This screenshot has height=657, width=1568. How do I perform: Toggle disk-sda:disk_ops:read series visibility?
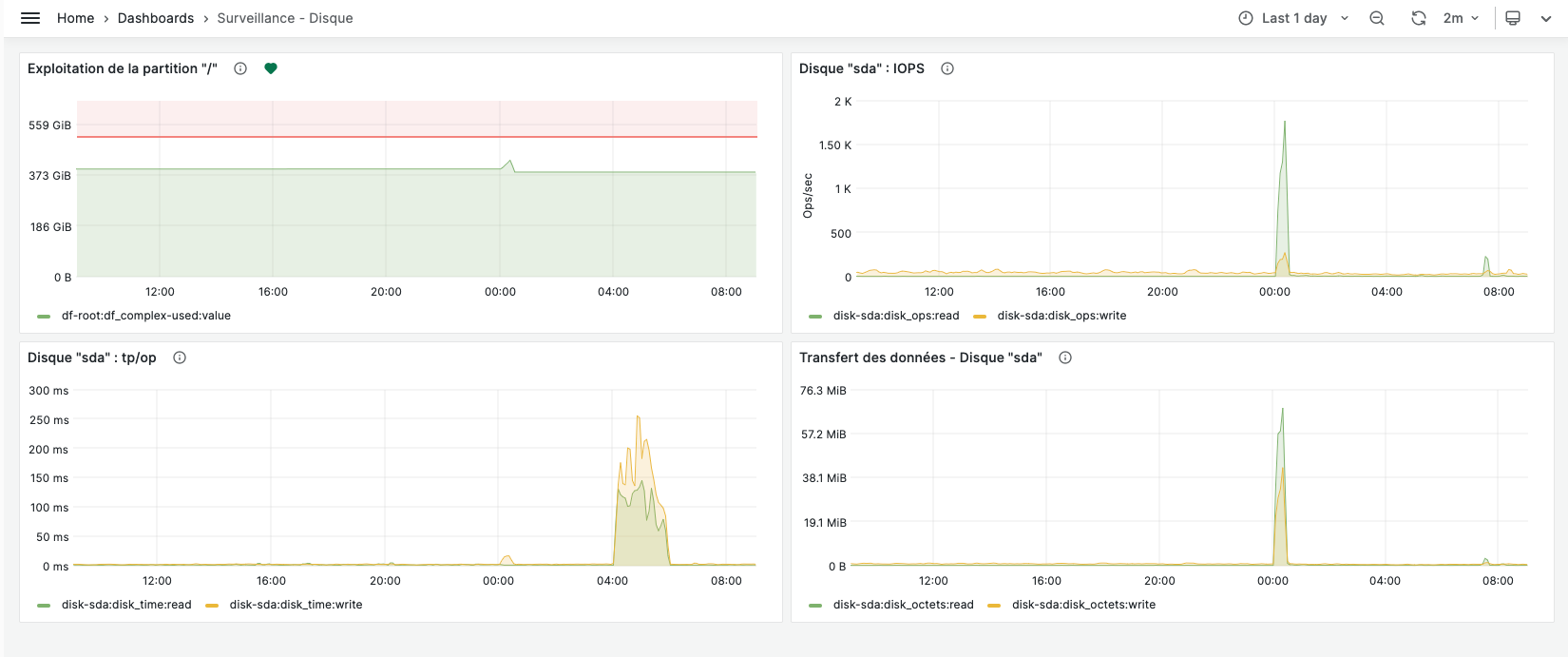click(x=896, y=316)
